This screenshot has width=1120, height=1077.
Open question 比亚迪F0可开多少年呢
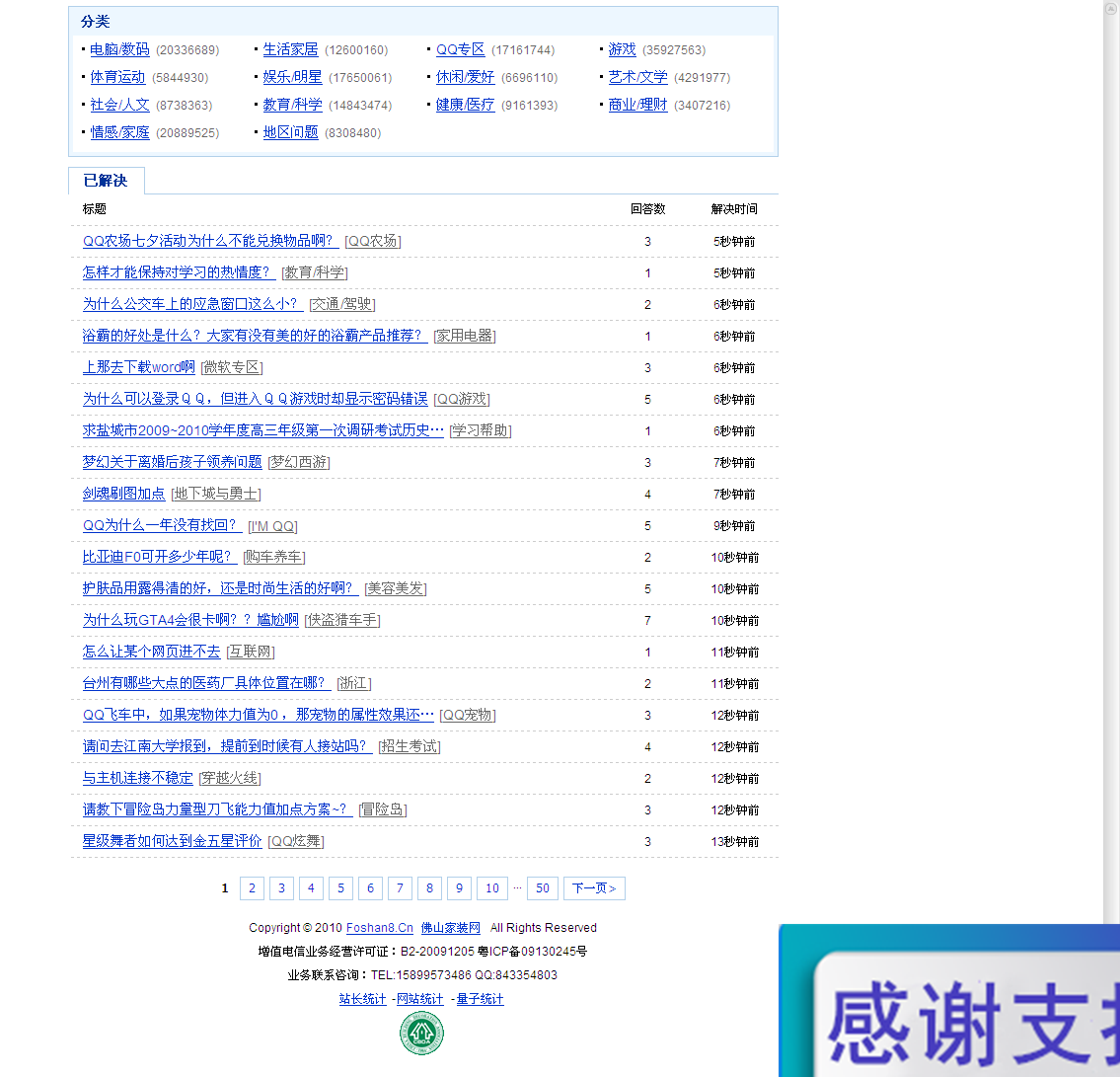point(160,557)
